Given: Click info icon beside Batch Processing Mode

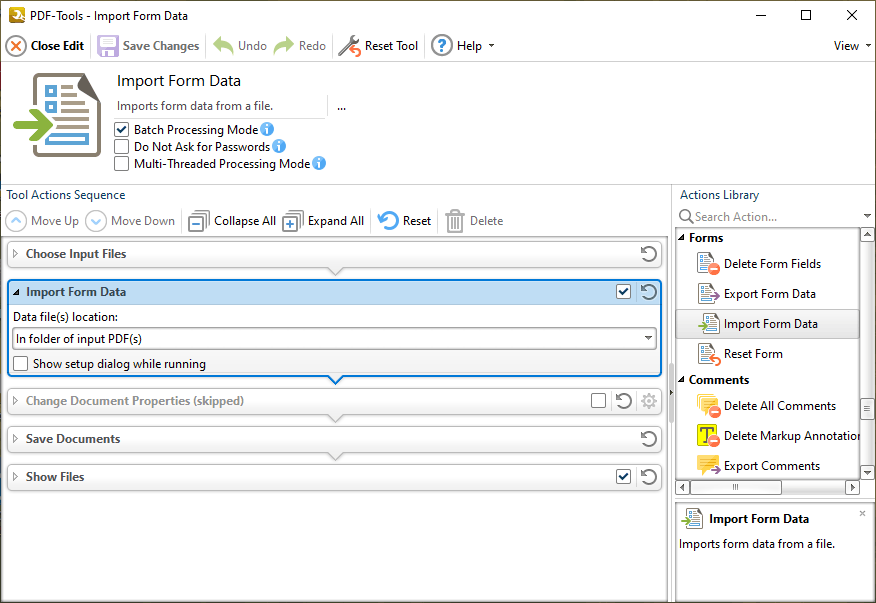Looking at the screenshot, I should (x=267, y=129).
